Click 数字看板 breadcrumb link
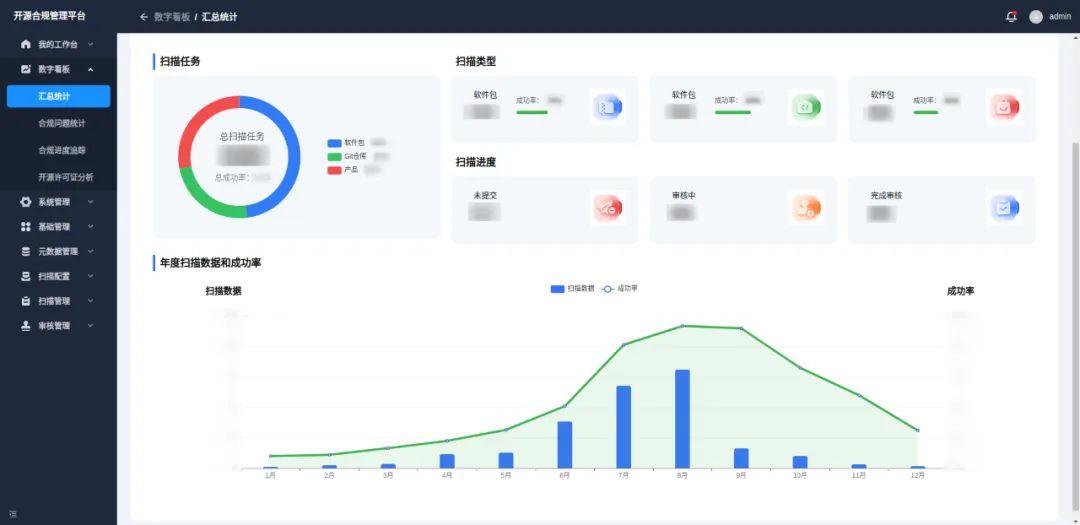 [x=172, y=17]
